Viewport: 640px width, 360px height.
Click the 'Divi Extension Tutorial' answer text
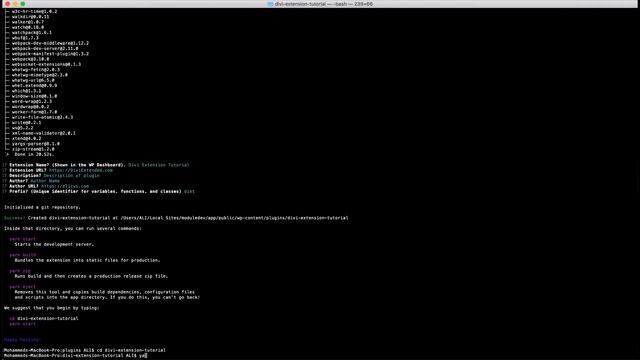159,165
